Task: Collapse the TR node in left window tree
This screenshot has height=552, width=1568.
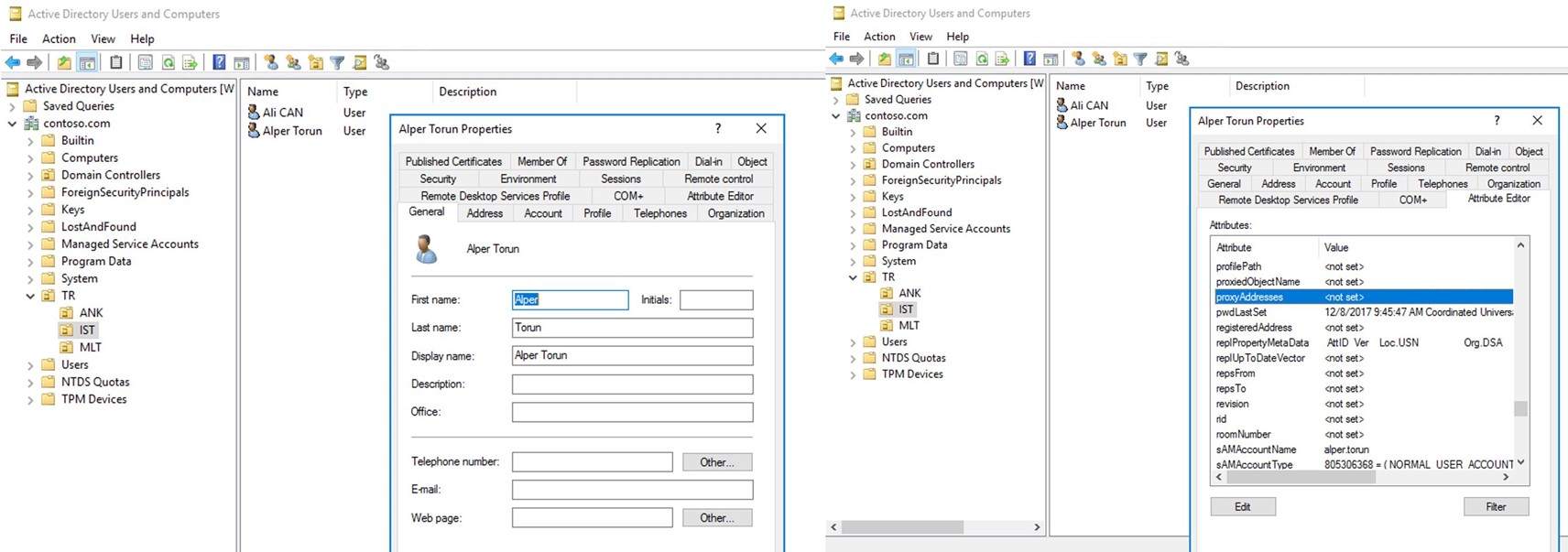Action: tap(30, 296)
